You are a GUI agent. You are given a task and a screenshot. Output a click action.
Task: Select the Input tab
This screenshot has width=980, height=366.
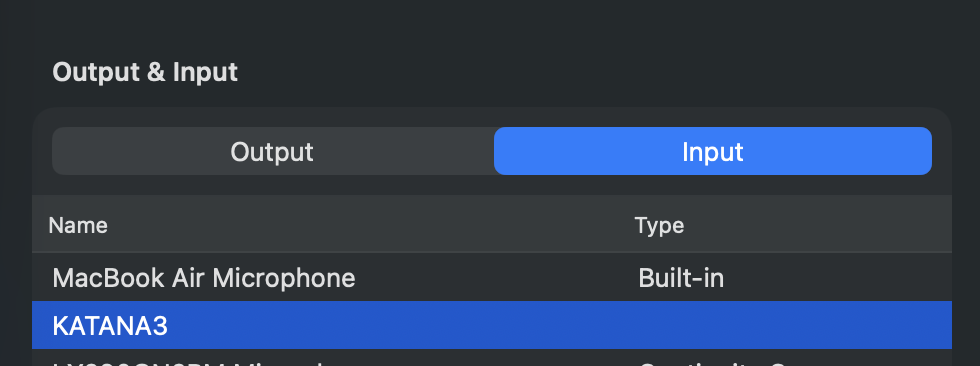tap(712, 151)
